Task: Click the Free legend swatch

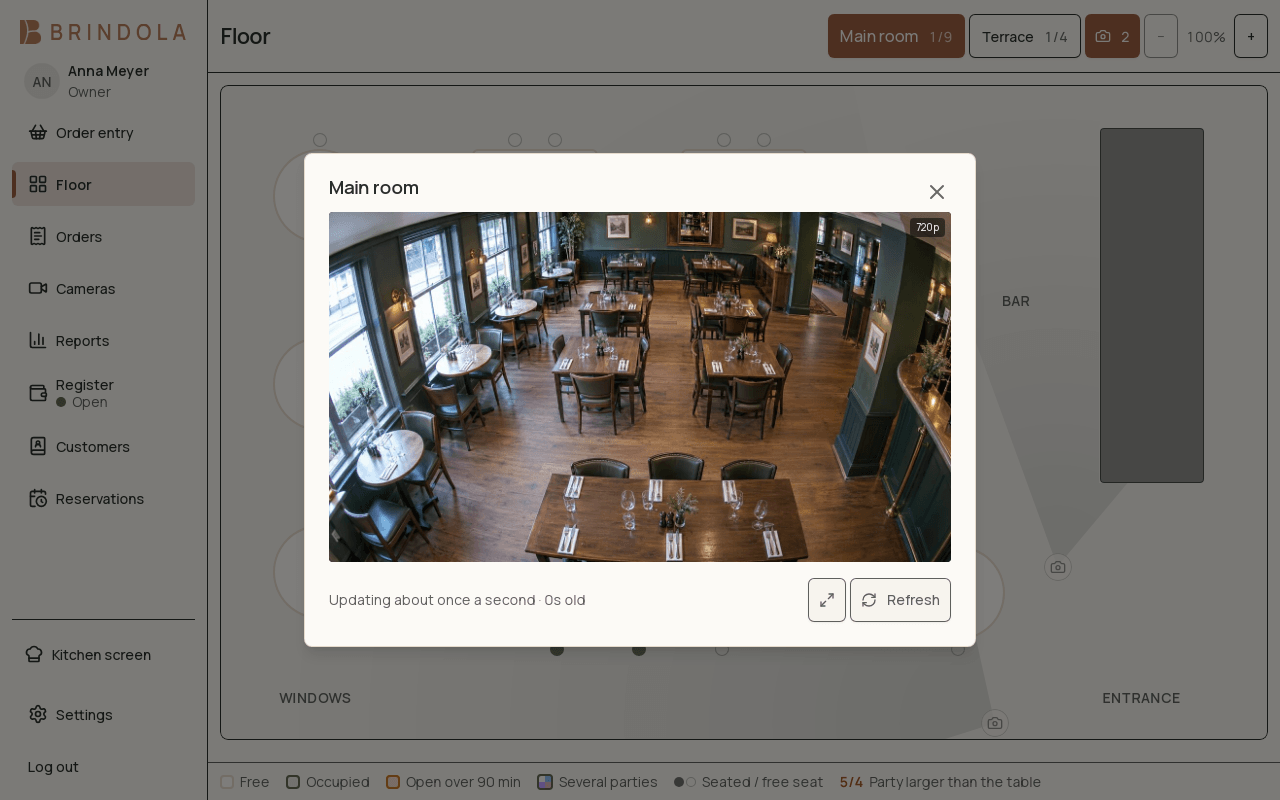Action: pyautogui.click(x=227, y=782)
